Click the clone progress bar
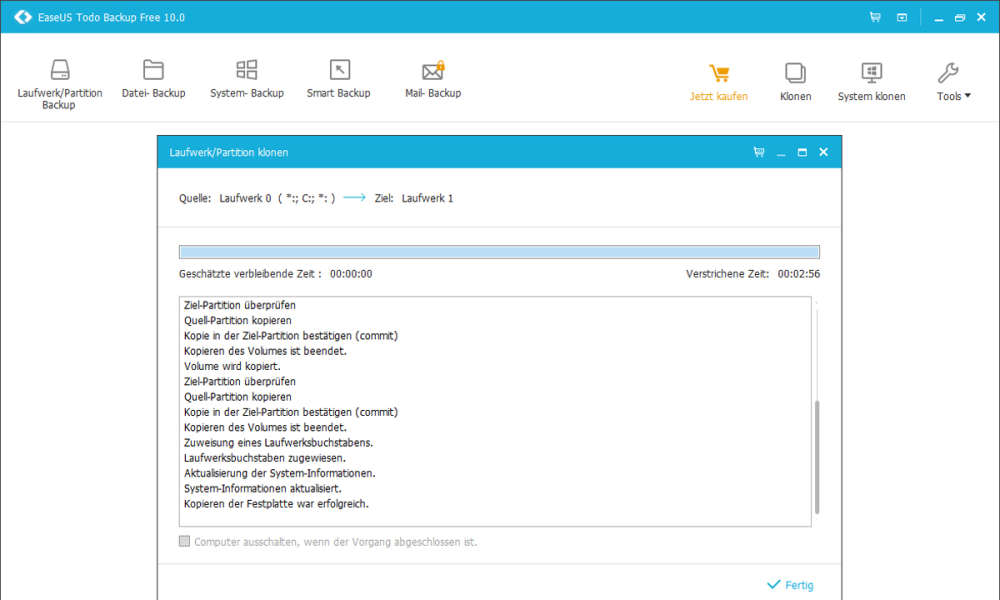This screenshot has height=600, width=1000. click(x=499, y=252)
